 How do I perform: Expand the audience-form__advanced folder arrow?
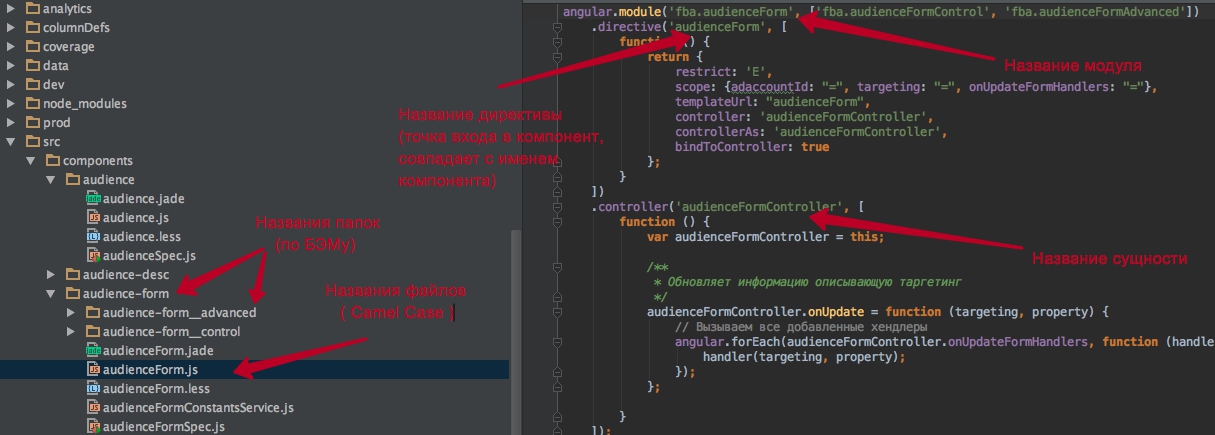(x=71, y=312)
